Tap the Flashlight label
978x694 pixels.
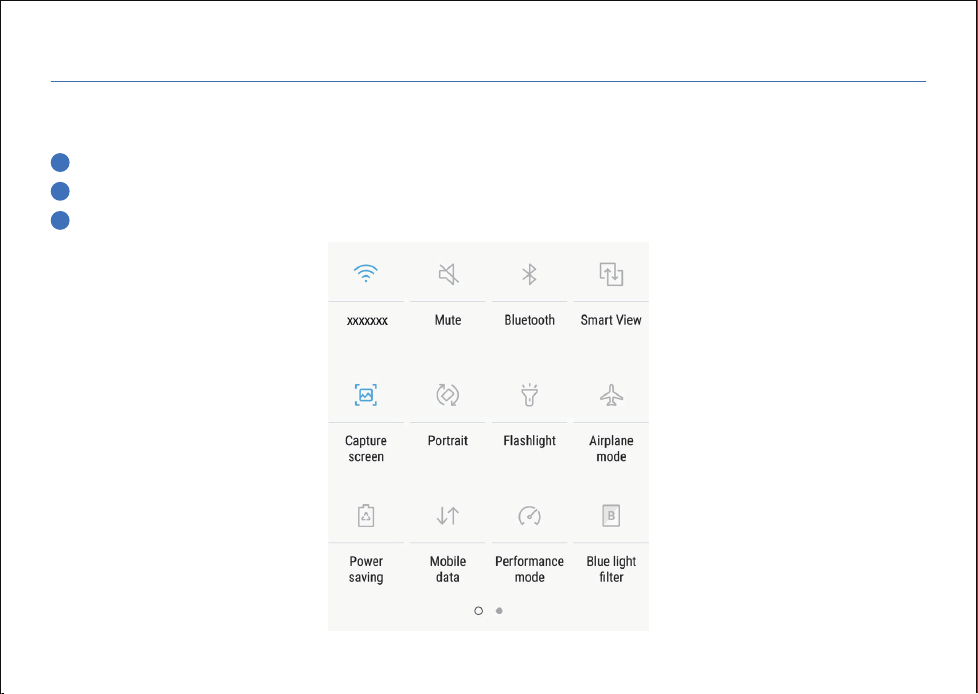[530, 441]
